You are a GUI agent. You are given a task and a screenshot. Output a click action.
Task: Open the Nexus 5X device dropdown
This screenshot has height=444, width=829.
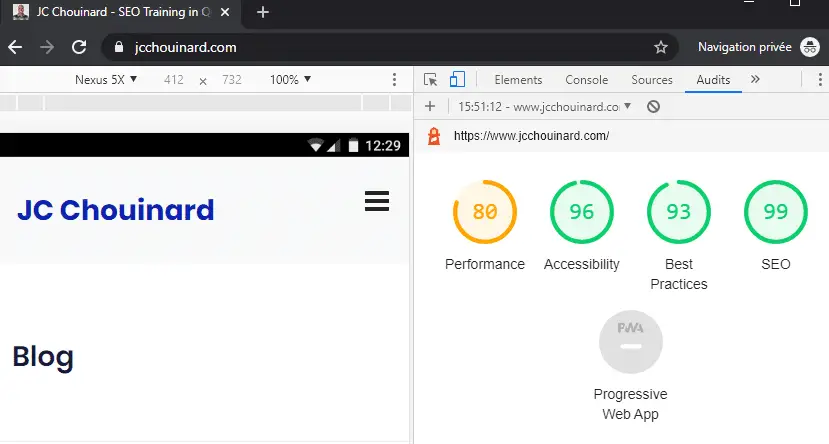[x=106, y=80]
